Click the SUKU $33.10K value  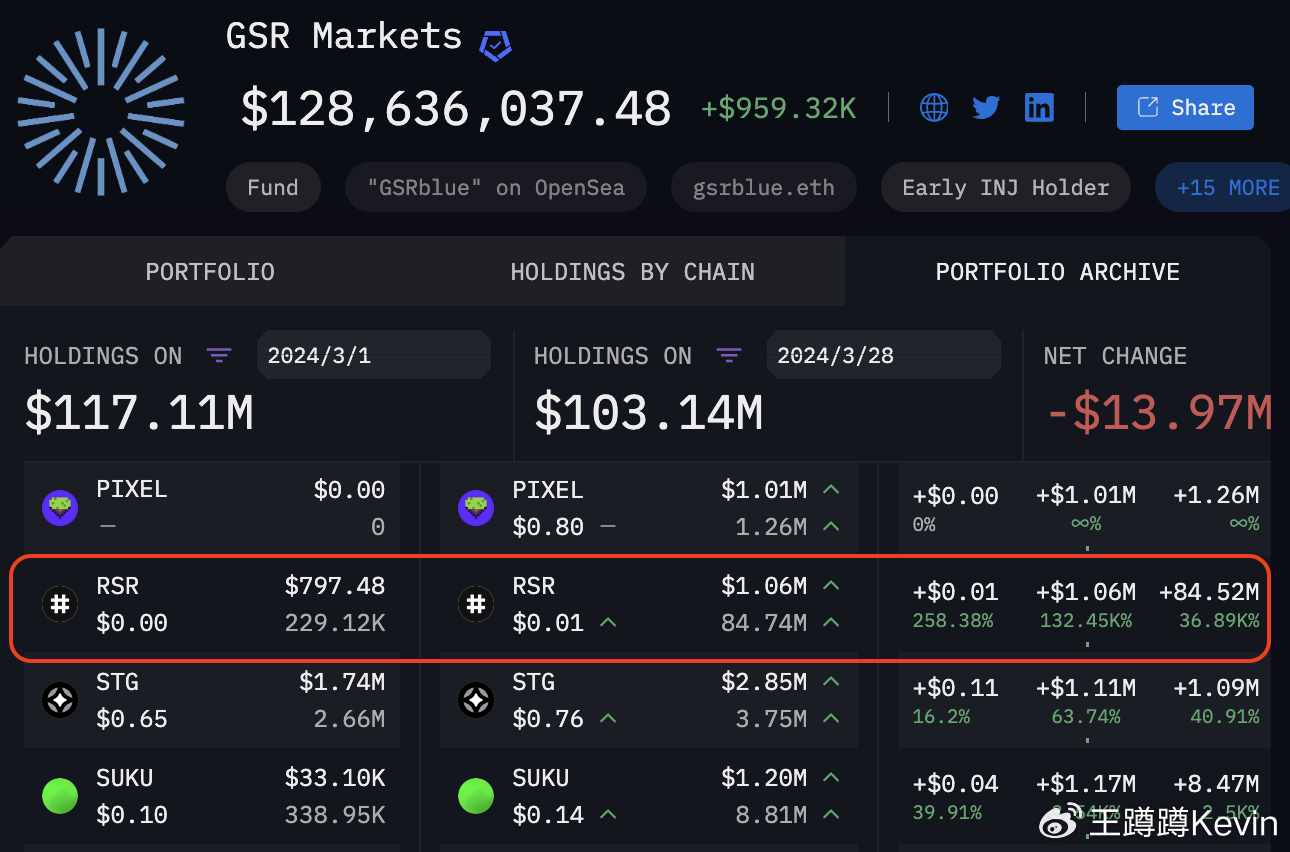[335, 778]
